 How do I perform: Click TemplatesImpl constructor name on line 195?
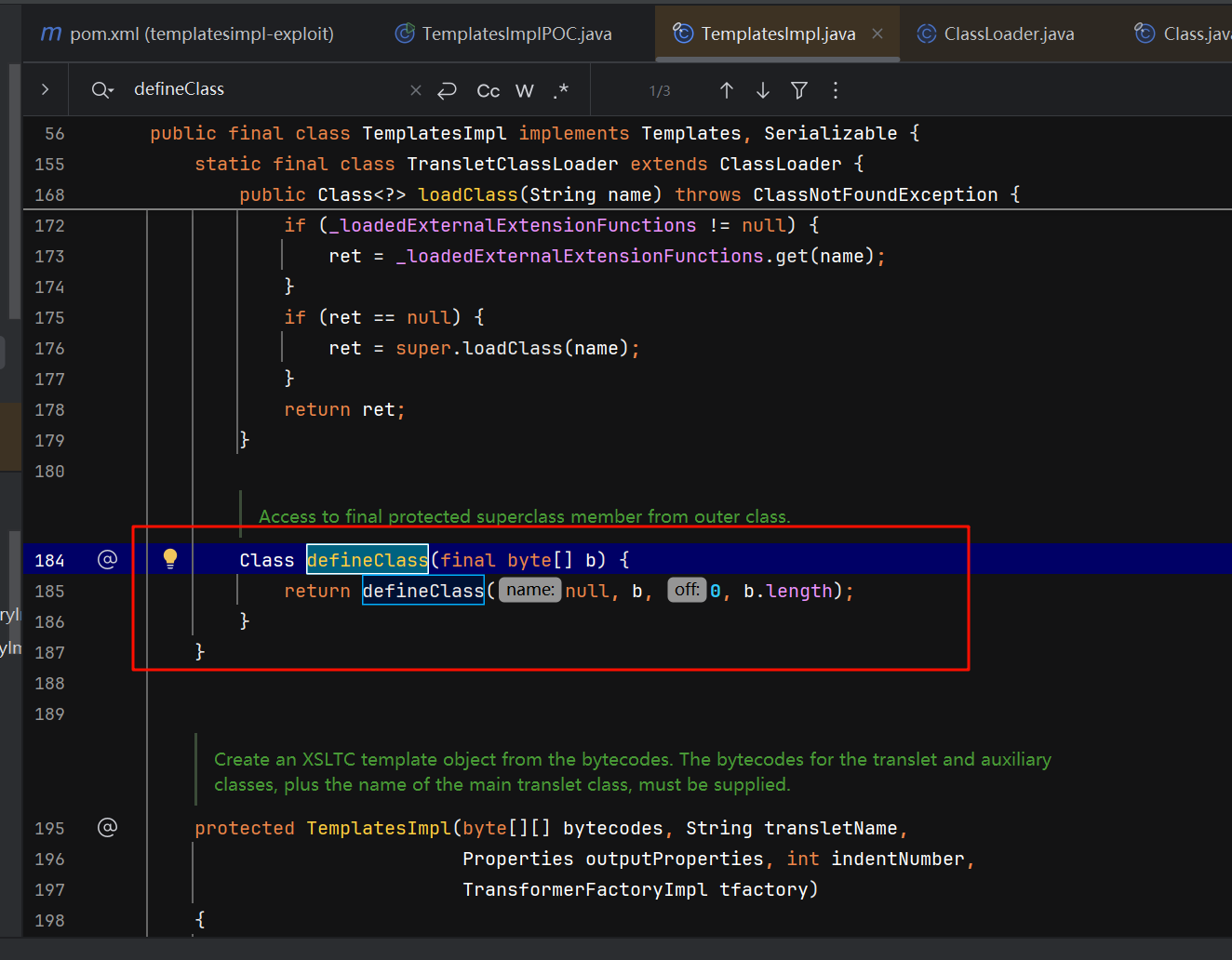(x=379, y=828)
